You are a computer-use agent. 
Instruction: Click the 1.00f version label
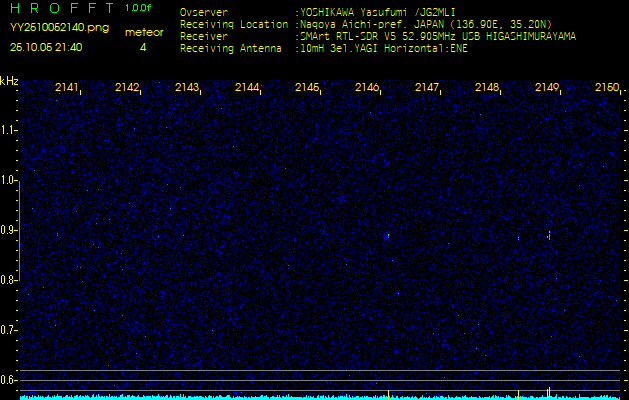139,9
